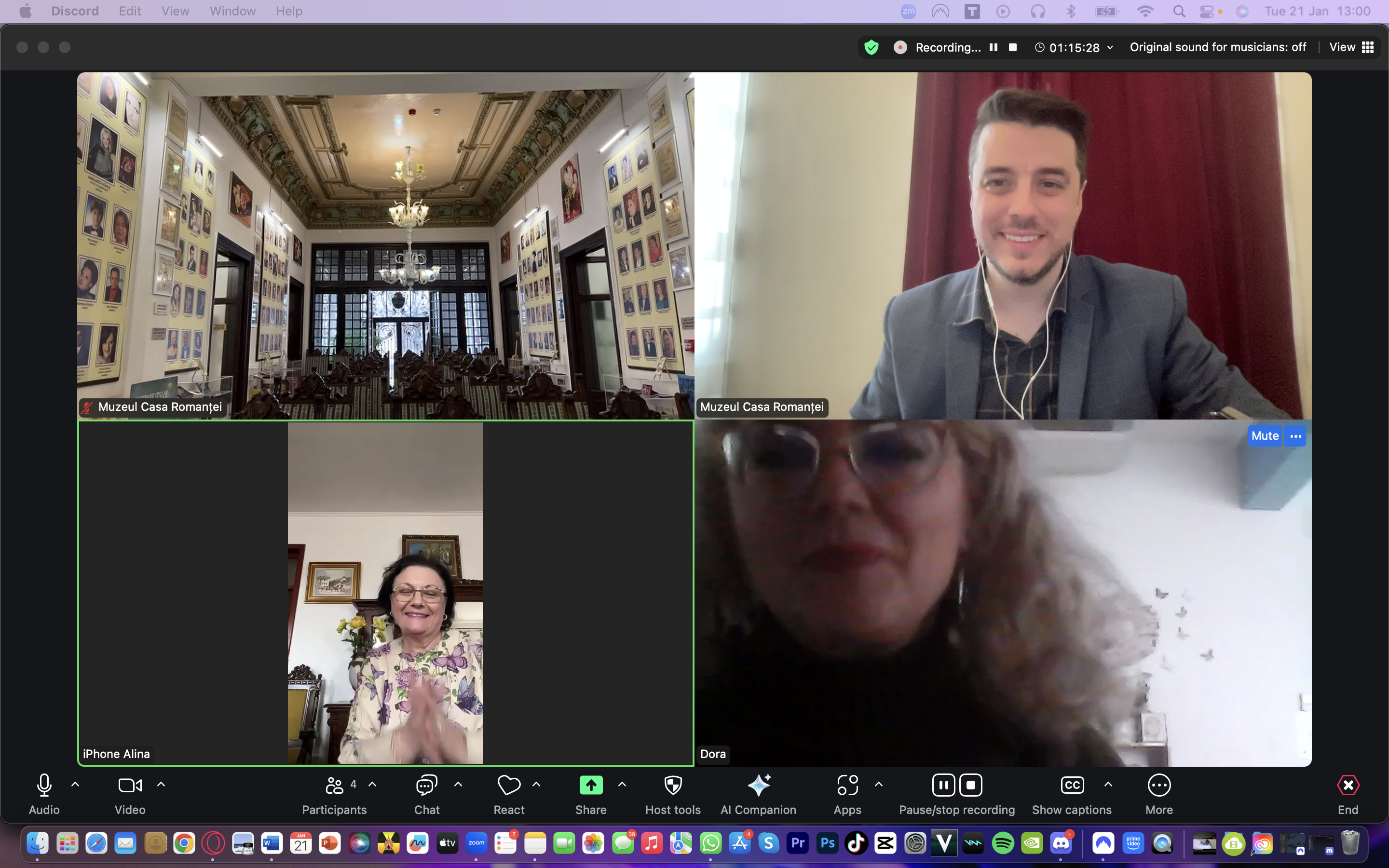Open the Apps icon in toolbar
The image size is (1389, 868).
point(847,786)
